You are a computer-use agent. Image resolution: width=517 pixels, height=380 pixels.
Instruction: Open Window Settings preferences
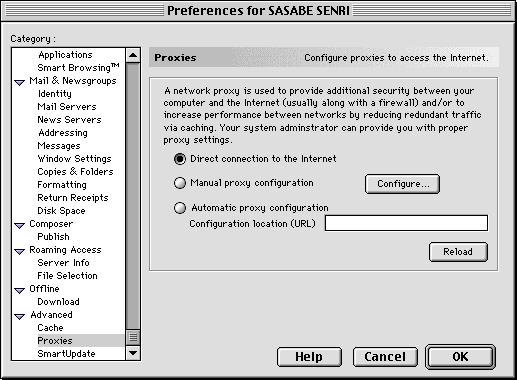[74, 159]
